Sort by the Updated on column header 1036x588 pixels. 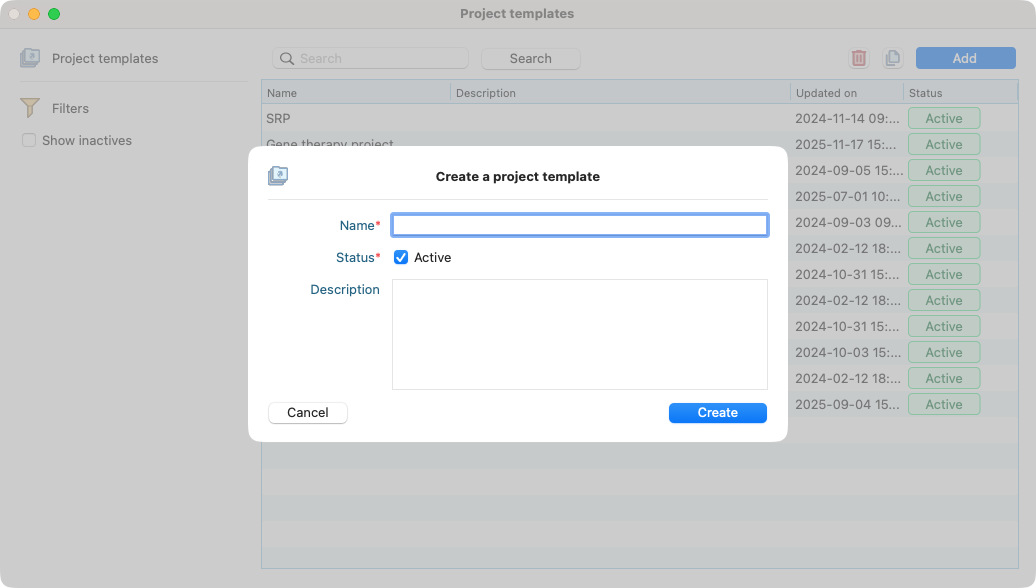coord(846,93)
